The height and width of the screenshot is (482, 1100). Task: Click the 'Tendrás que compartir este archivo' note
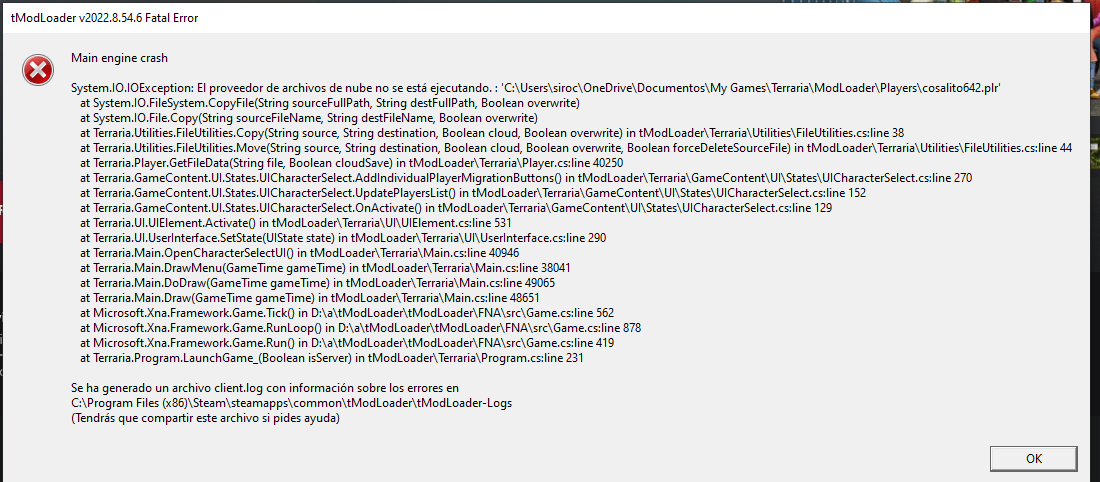[205, 418]
